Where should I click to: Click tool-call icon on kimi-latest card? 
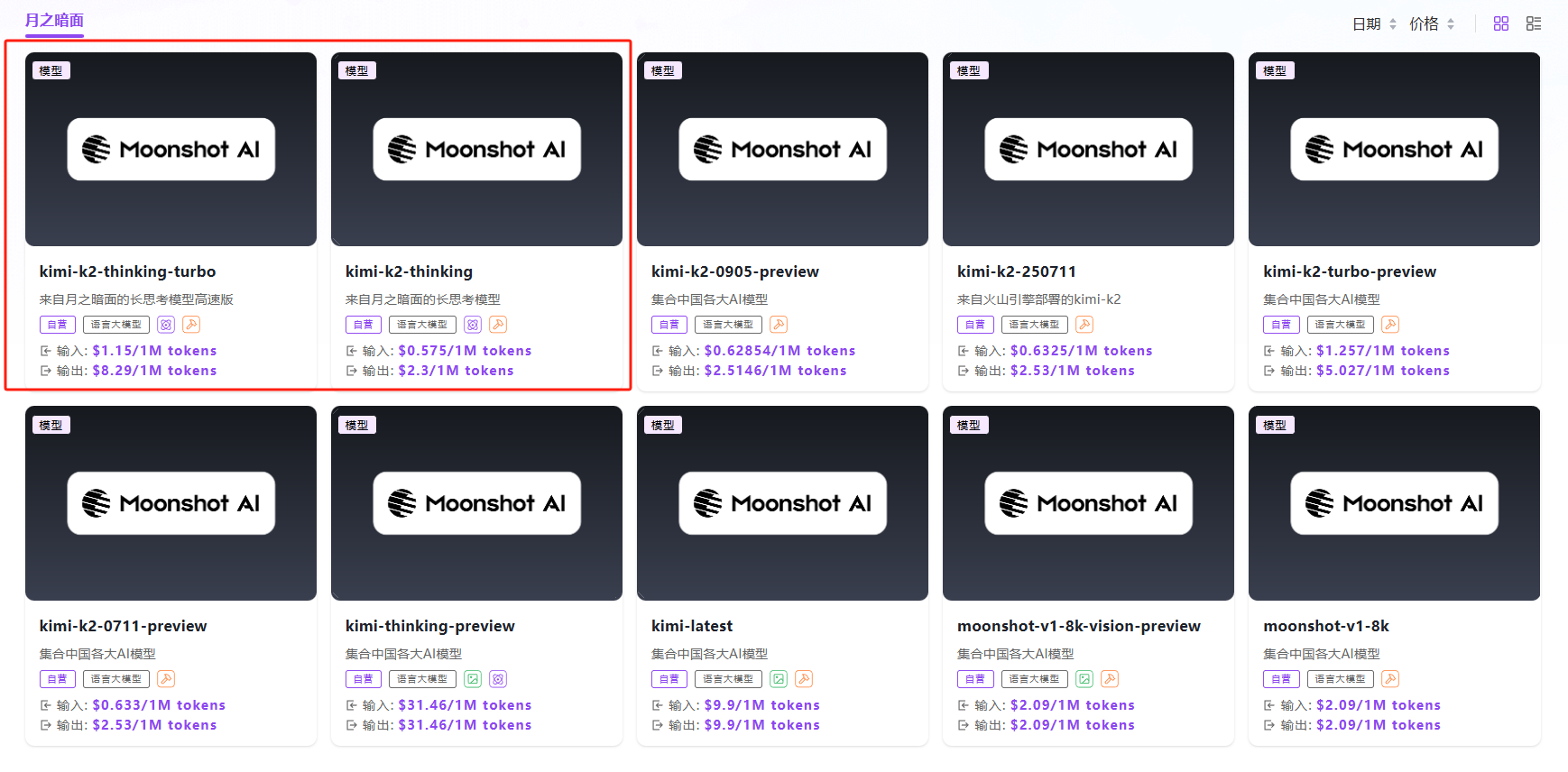(x=804, y=679)
